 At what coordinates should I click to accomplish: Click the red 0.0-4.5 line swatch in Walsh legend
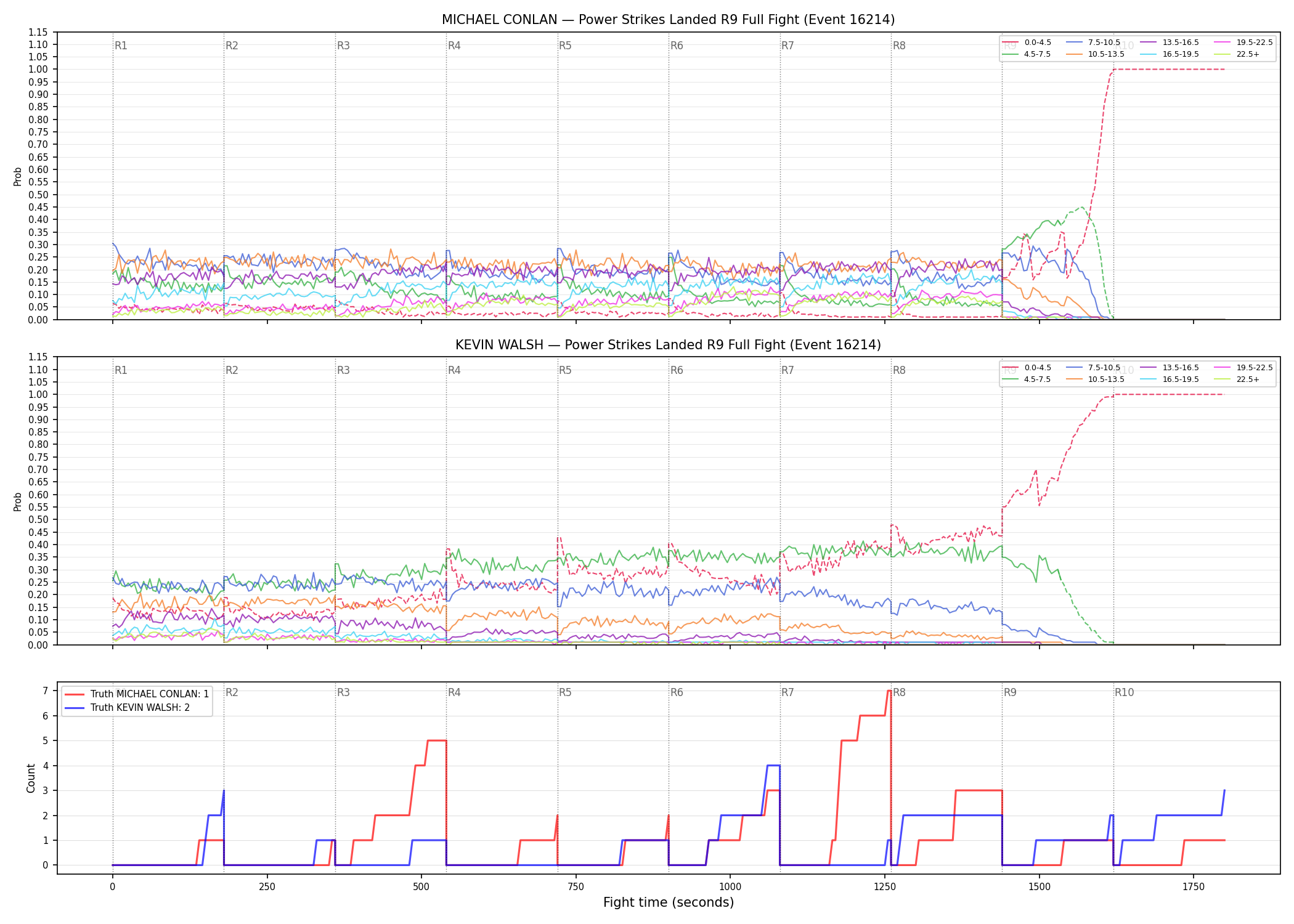click(1011, 368)
